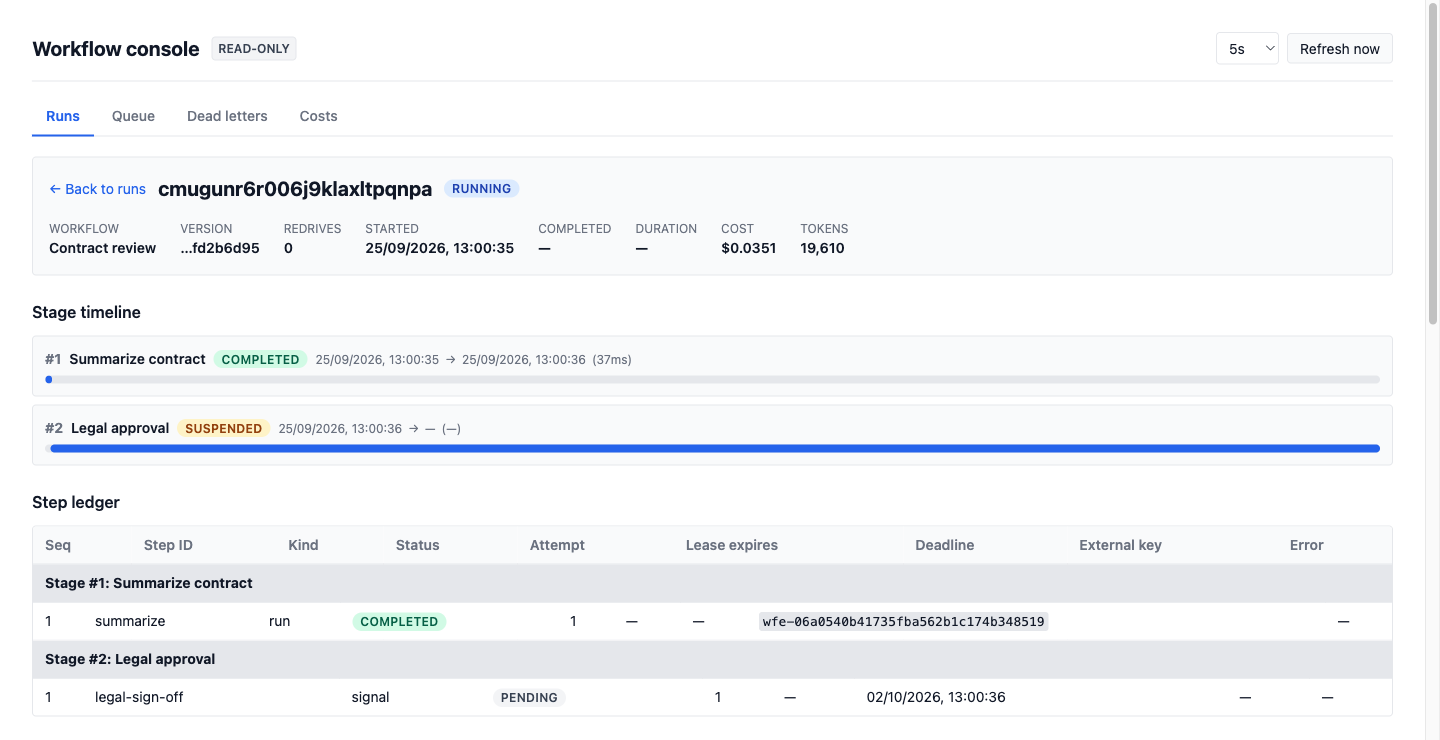The height and width of the screenshot is (740, 1440).
Task: Click the signal kind cell
Action: 370,697
